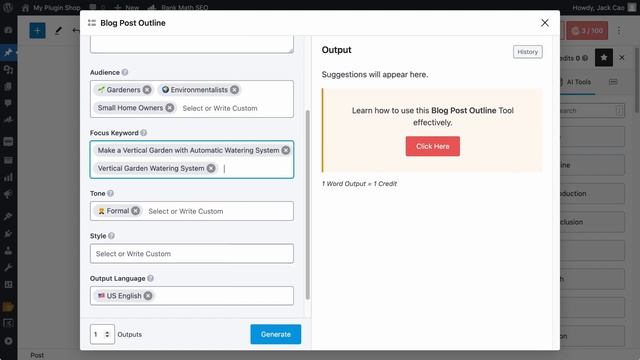Open My Plugin Shop site menu

click(x=51, y=7)
